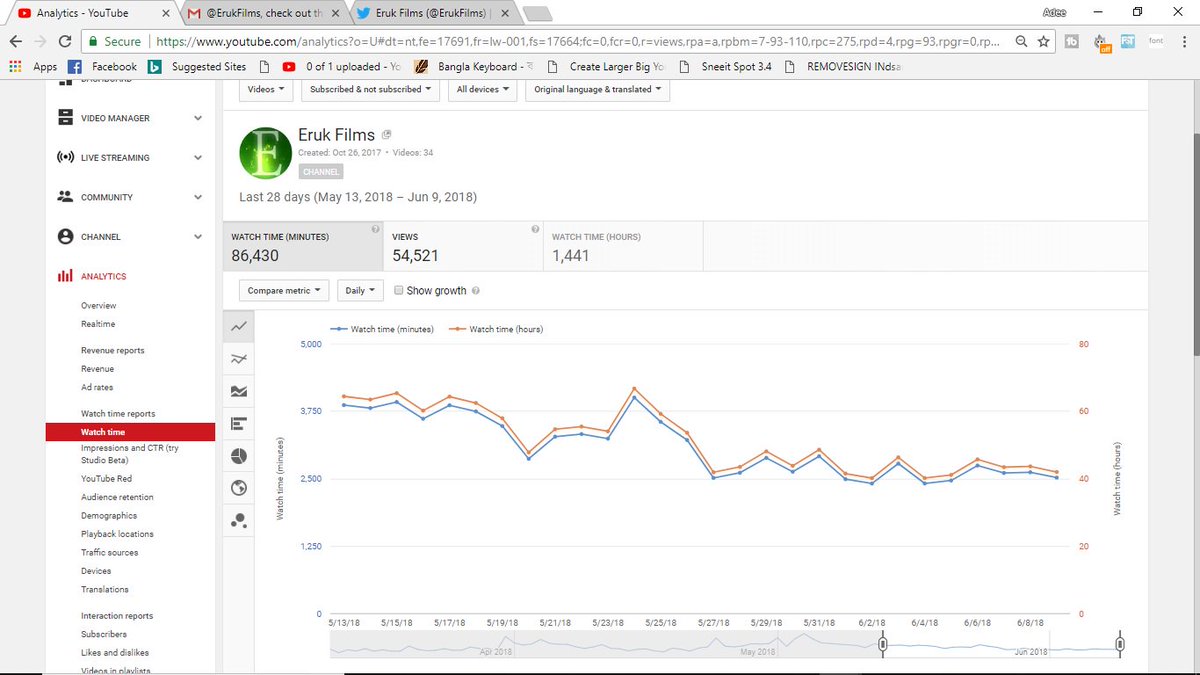Open the Subscribers report

104,634
